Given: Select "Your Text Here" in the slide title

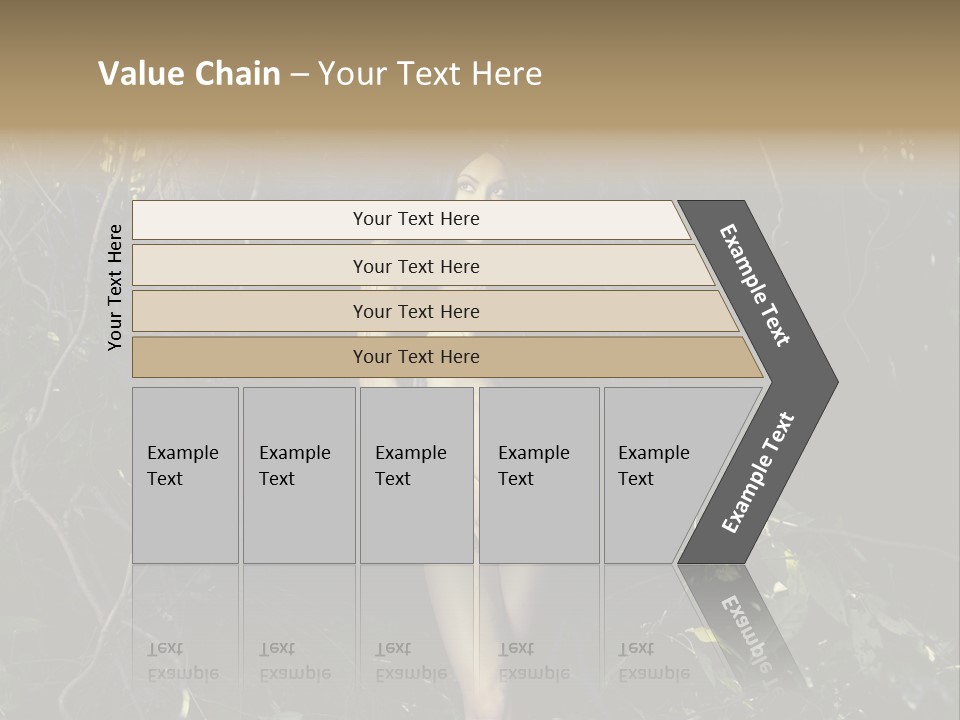Looking at the screenshot, I should [430, 74].
